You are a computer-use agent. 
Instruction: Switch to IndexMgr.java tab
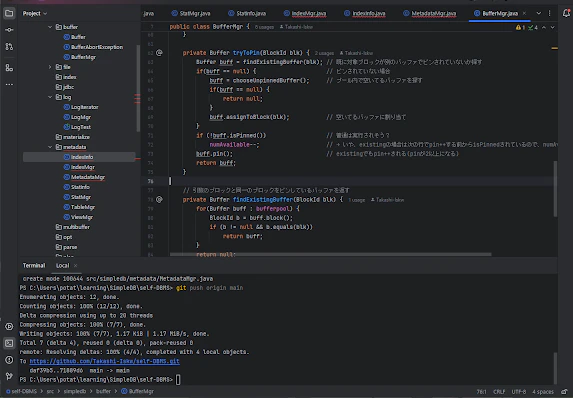305,14
